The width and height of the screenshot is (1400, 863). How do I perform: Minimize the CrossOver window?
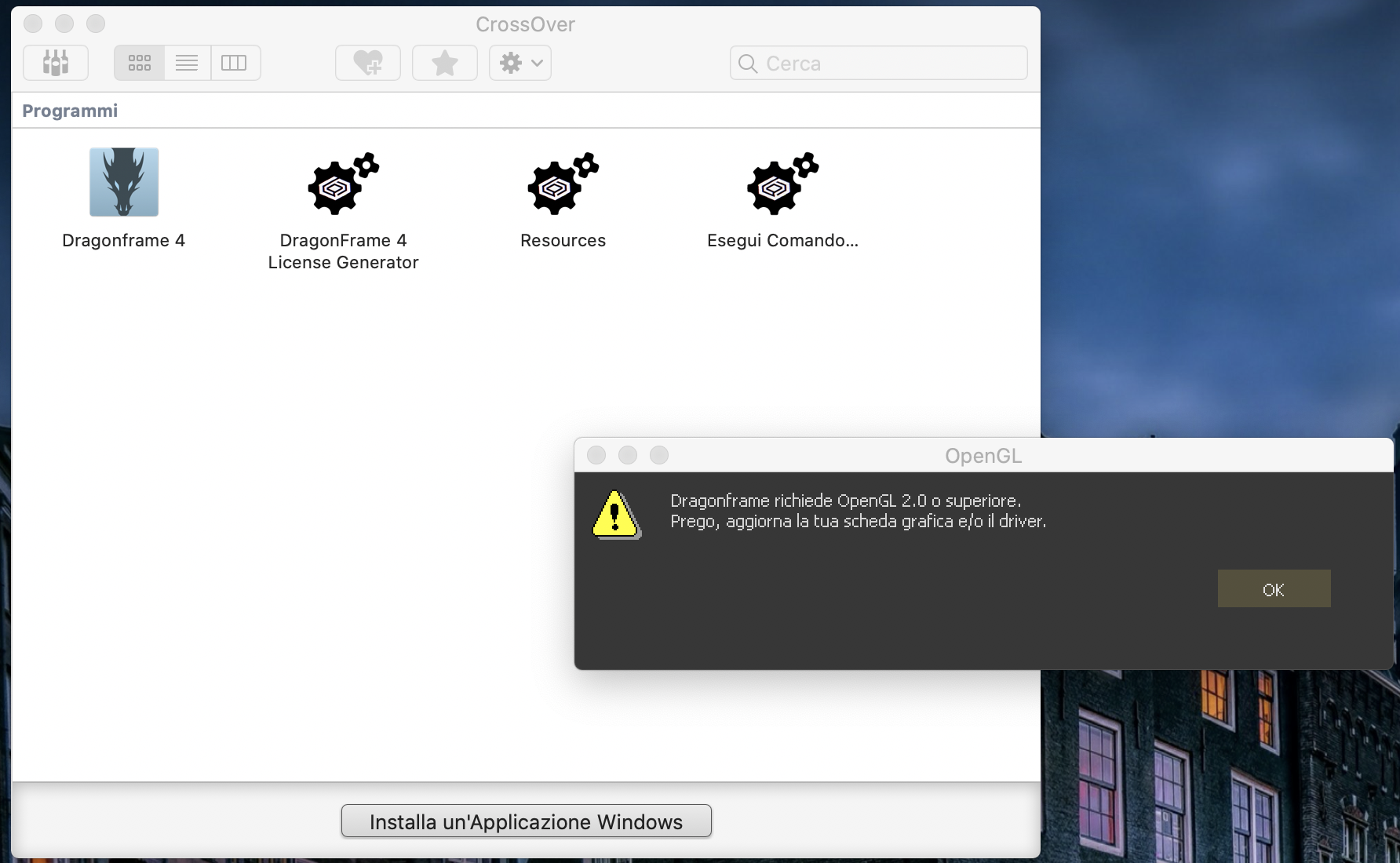point(64,24)
